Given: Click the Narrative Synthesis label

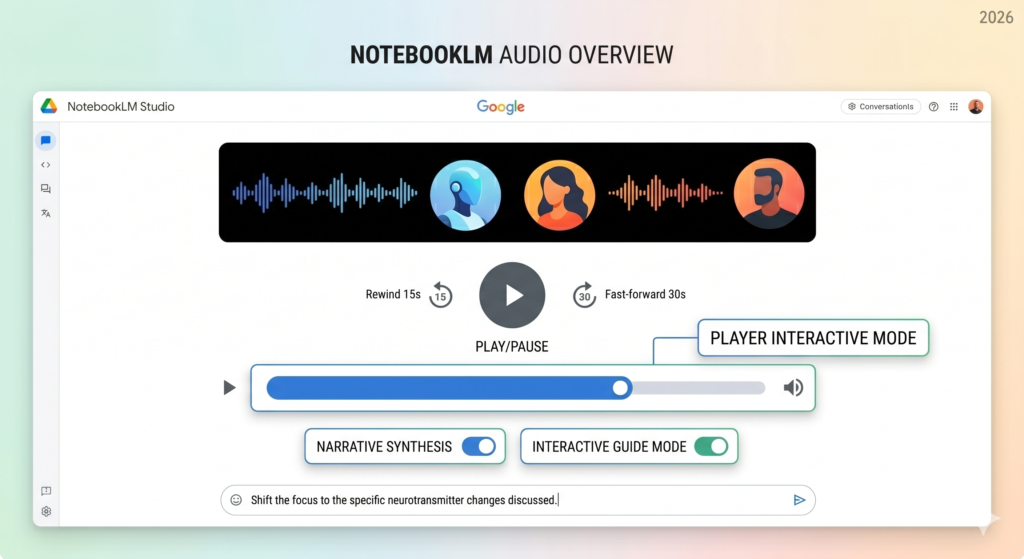Looking at the screenshot, I should point(384,447).
